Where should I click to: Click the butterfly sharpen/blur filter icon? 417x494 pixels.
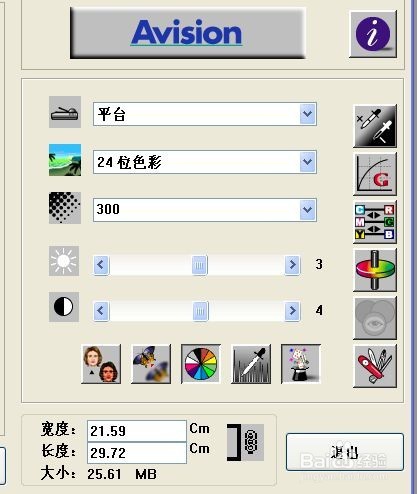click(x=151, y=364)
